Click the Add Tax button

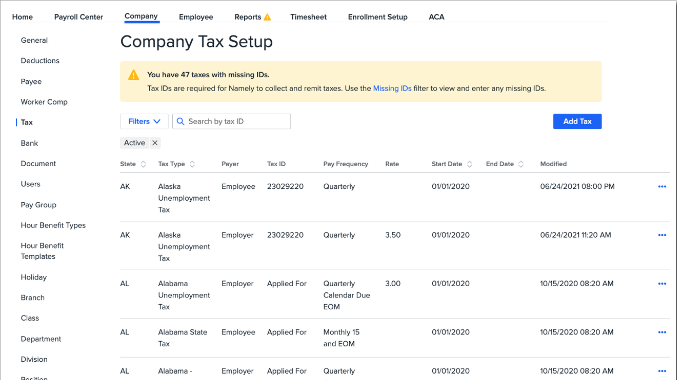tap(577, 121)
